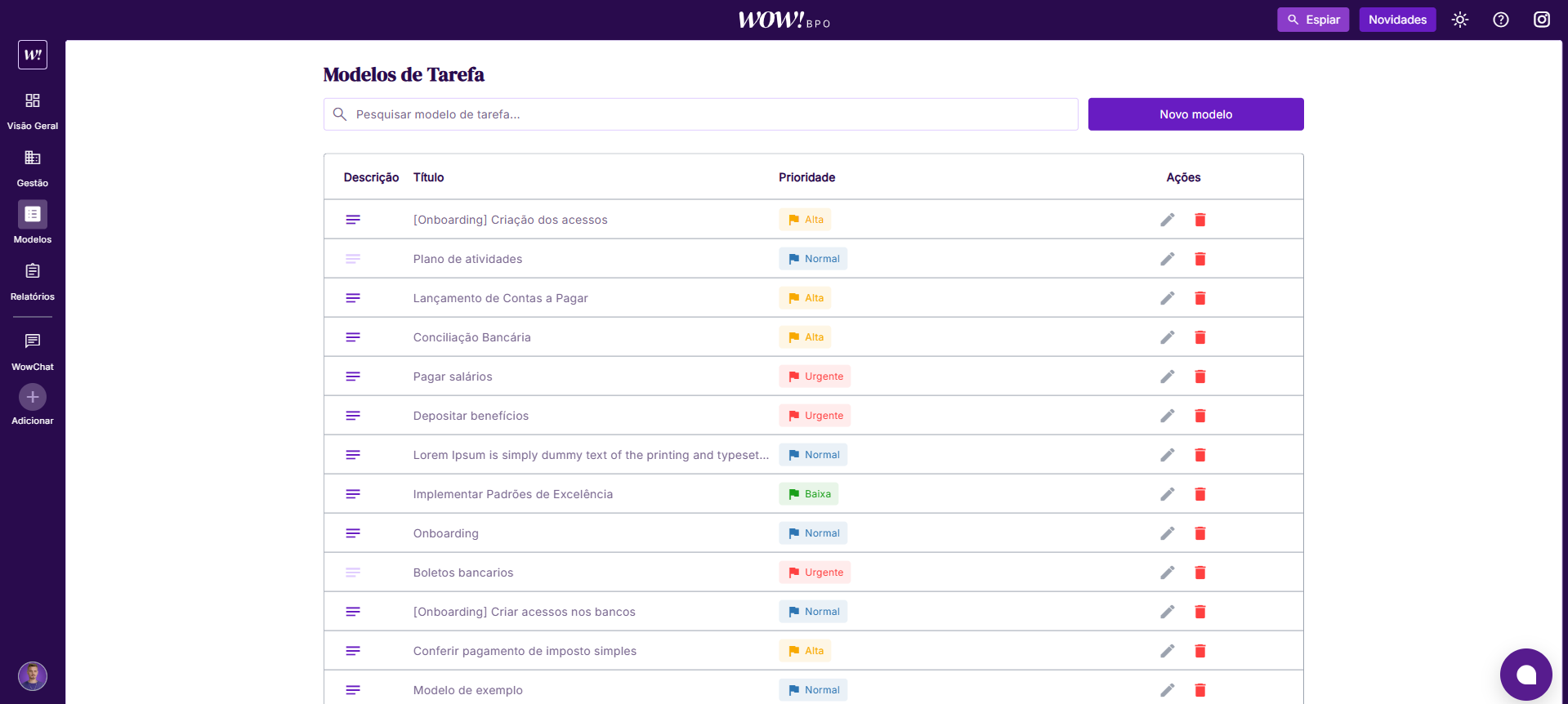Click the Instagram icon in header
Screen dimensions: 1568x704
[1541, 20]
